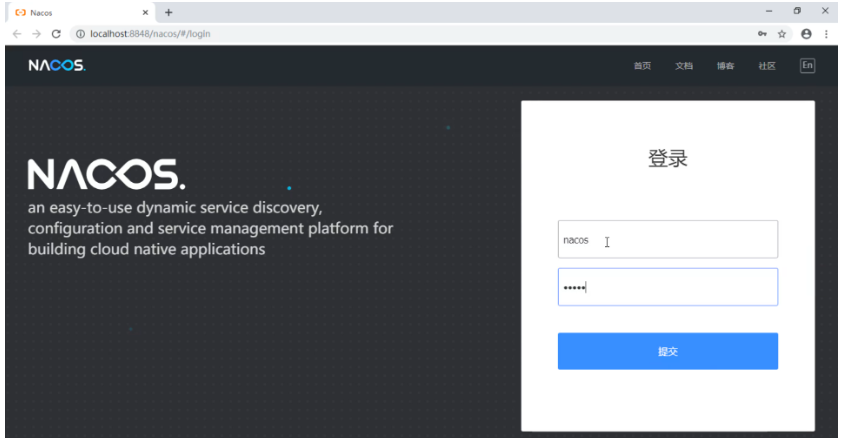The width and height of the screenshot is (845, 438).
Task: Focus the password input field
Action: 668,287
